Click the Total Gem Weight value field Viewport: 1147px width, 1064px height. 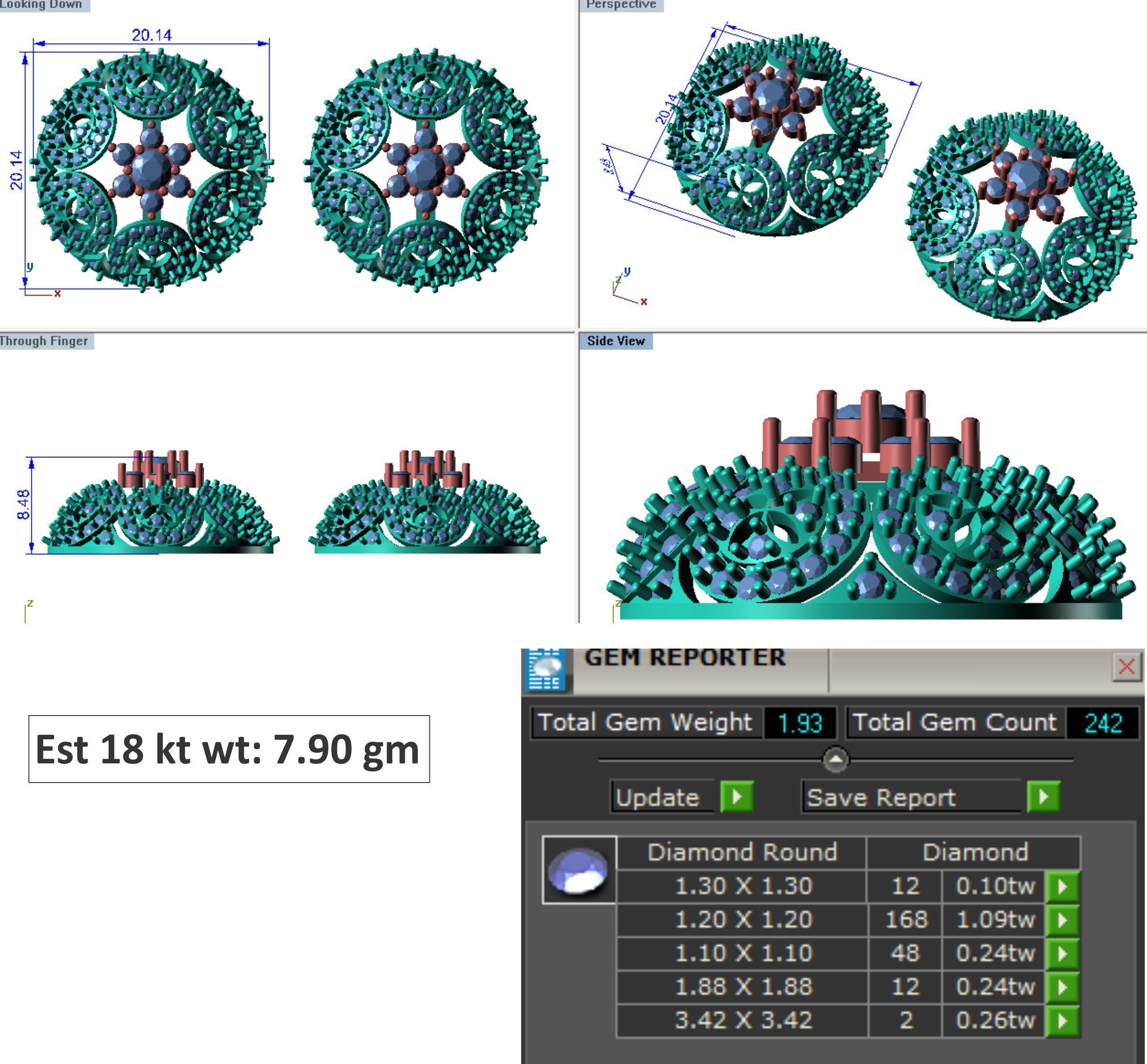(799, 723)
